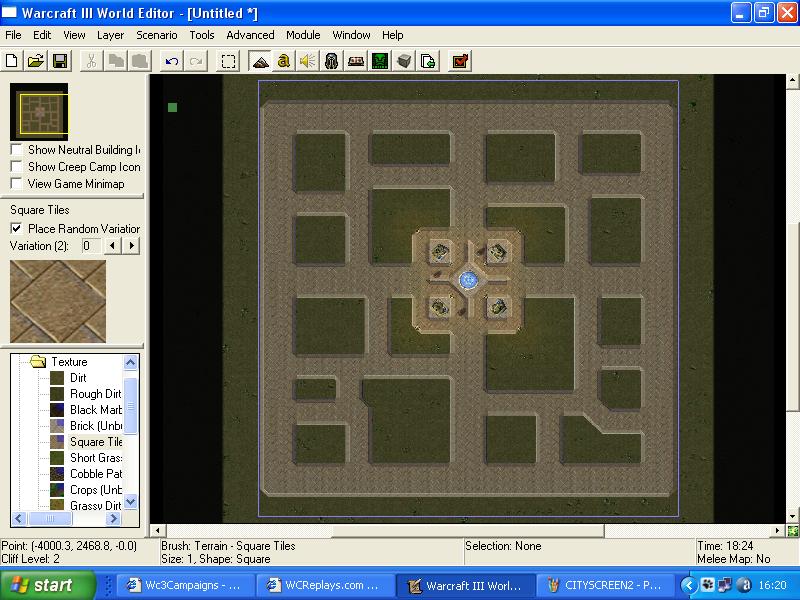Viewport: 800px width, 600px height.
Task: Switch to WCReplays.com taskbar window
Action: click(x=326, y=585)
